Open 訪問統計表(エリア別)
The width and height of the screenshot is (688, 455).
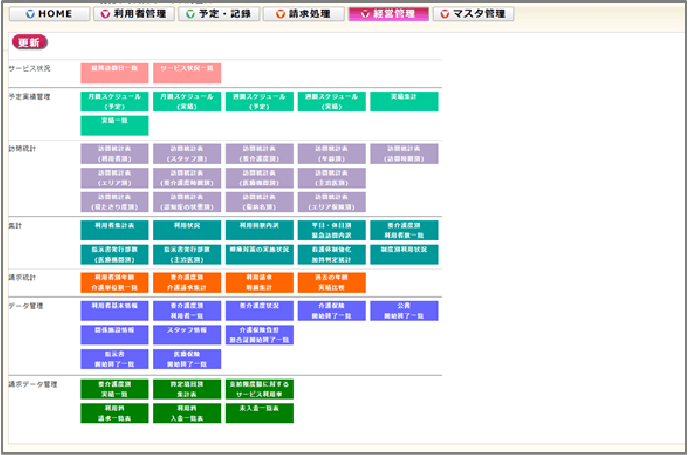[114, 178]
